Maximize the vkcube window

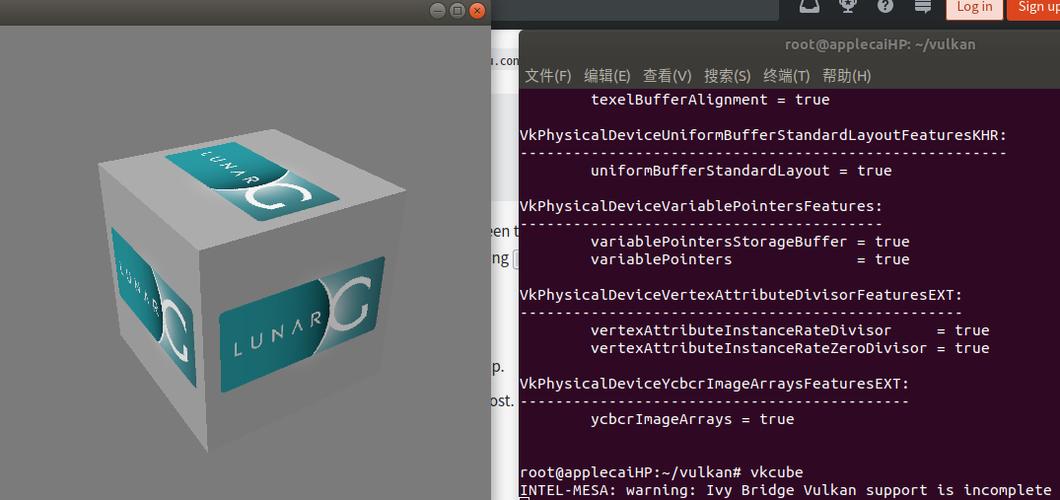[458, 10]
